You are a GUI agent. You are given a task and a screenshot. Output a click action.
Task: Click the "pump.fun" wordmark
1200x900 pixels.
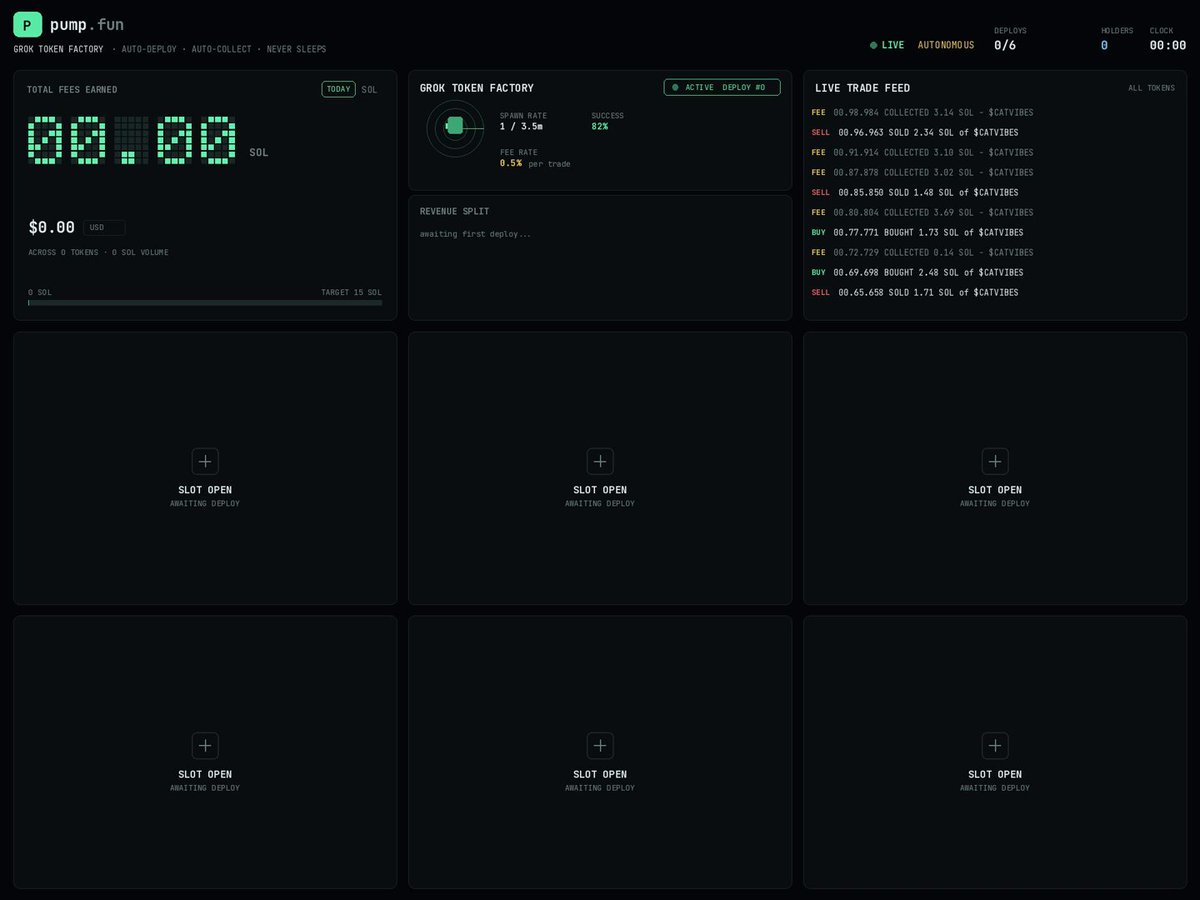[x=87, y=24]
